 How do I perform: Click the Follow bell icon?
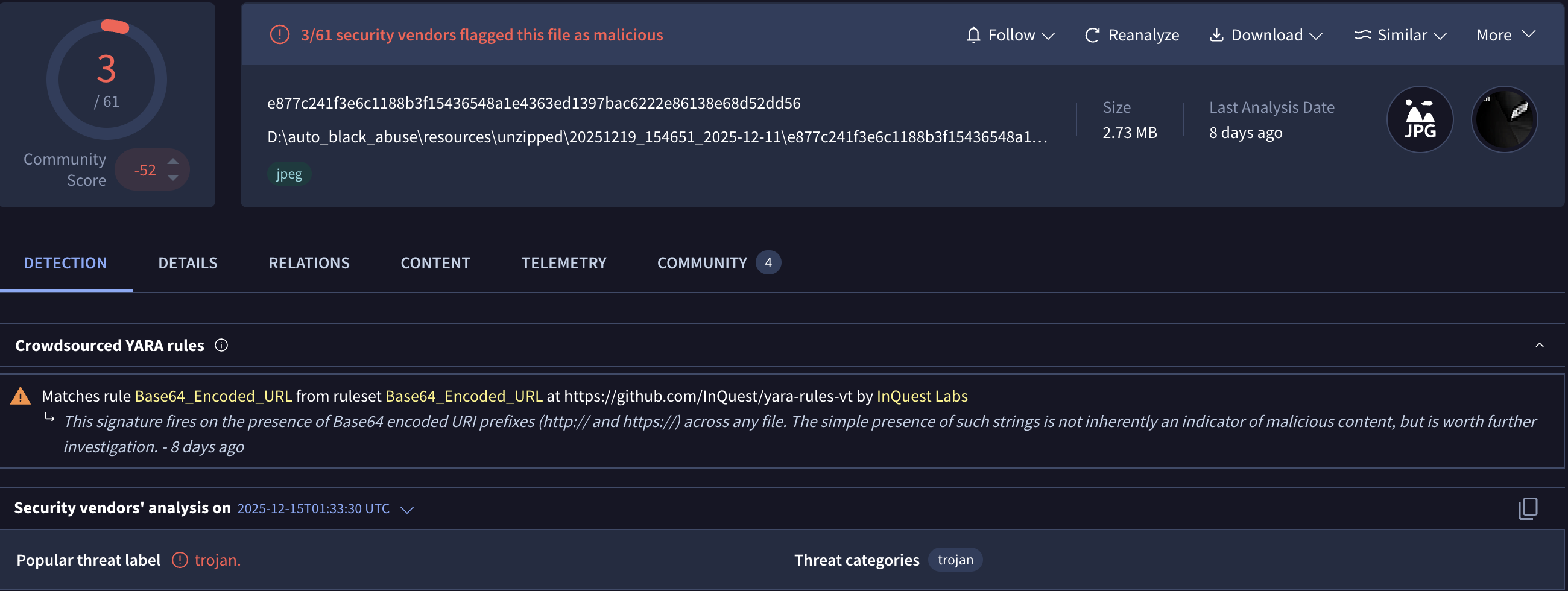tap(973, 36)
